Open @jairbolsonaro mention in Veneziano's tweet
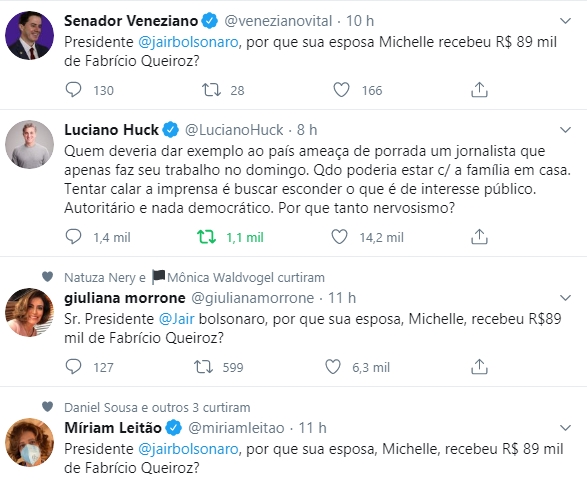Viewport: 587px width, 481px height. click(x=188, y=42)
